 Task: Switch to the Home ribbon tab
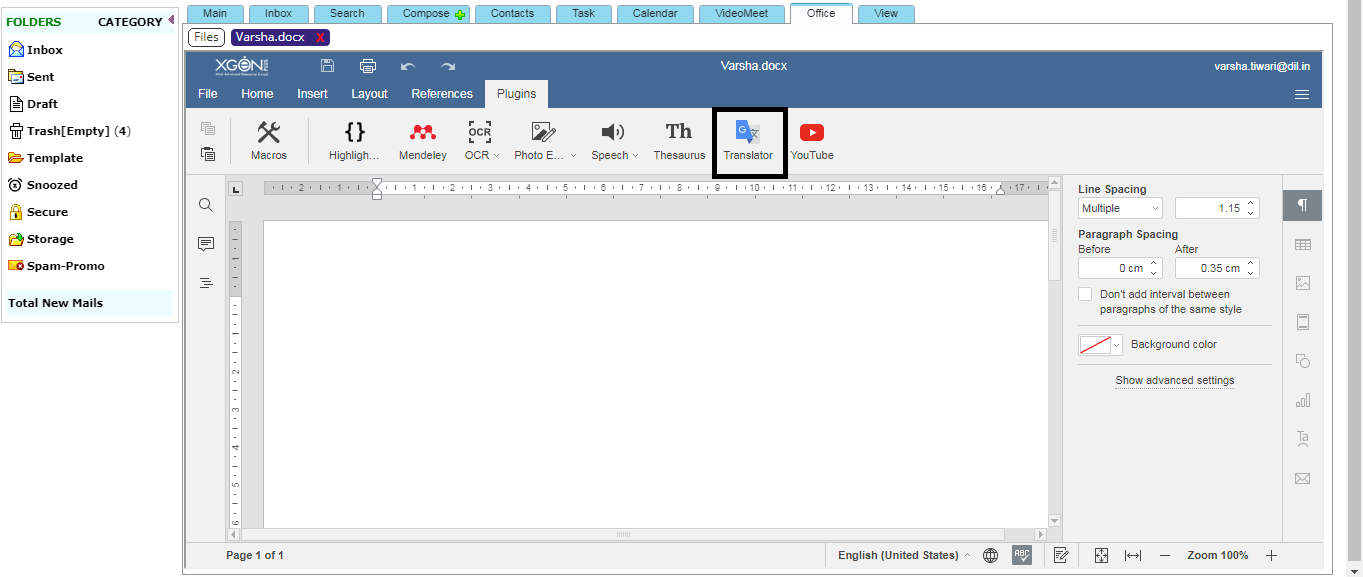pos(257,94)
